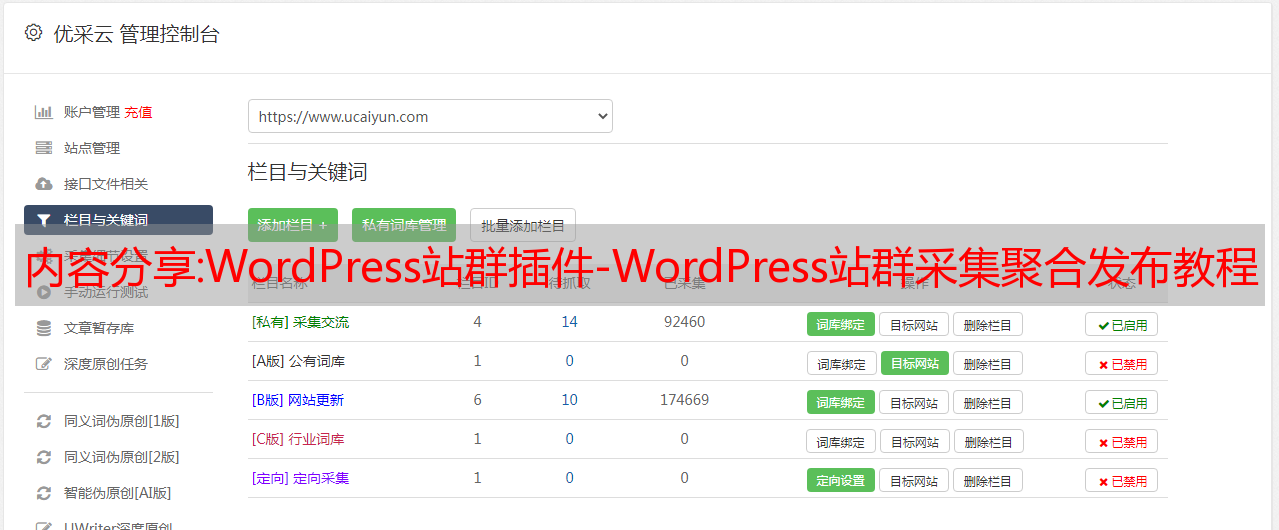
Task: Click the refresh icon of 同义词伪原创[2版]
Action: (43, 457)
